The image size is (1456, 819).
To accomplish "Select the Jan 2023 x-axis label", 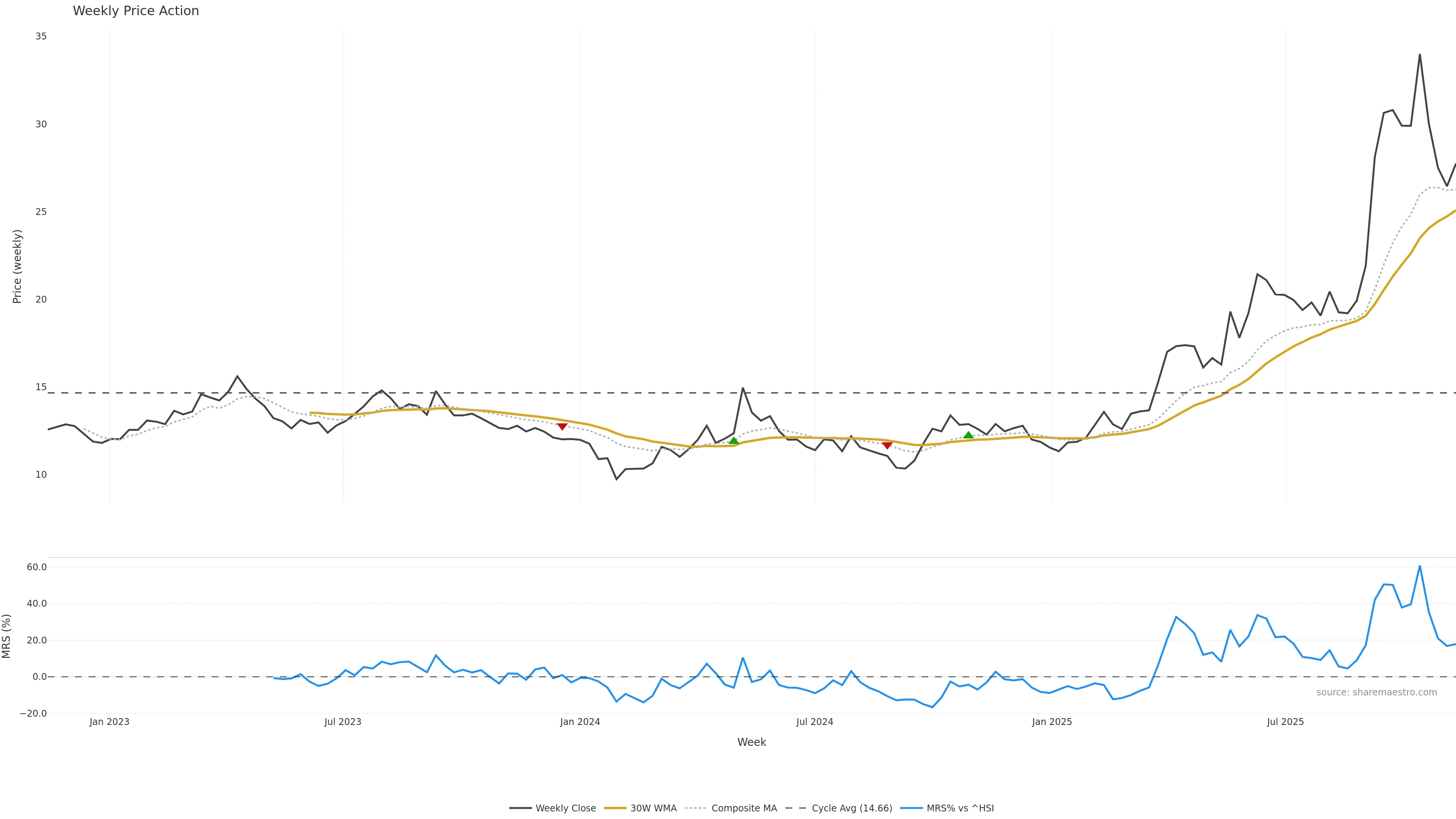I will (109, 722).
